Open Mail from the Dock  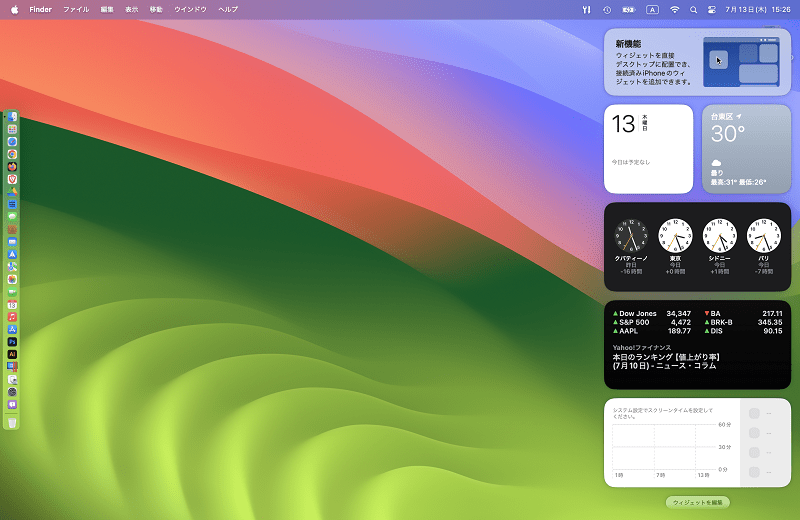12,242
